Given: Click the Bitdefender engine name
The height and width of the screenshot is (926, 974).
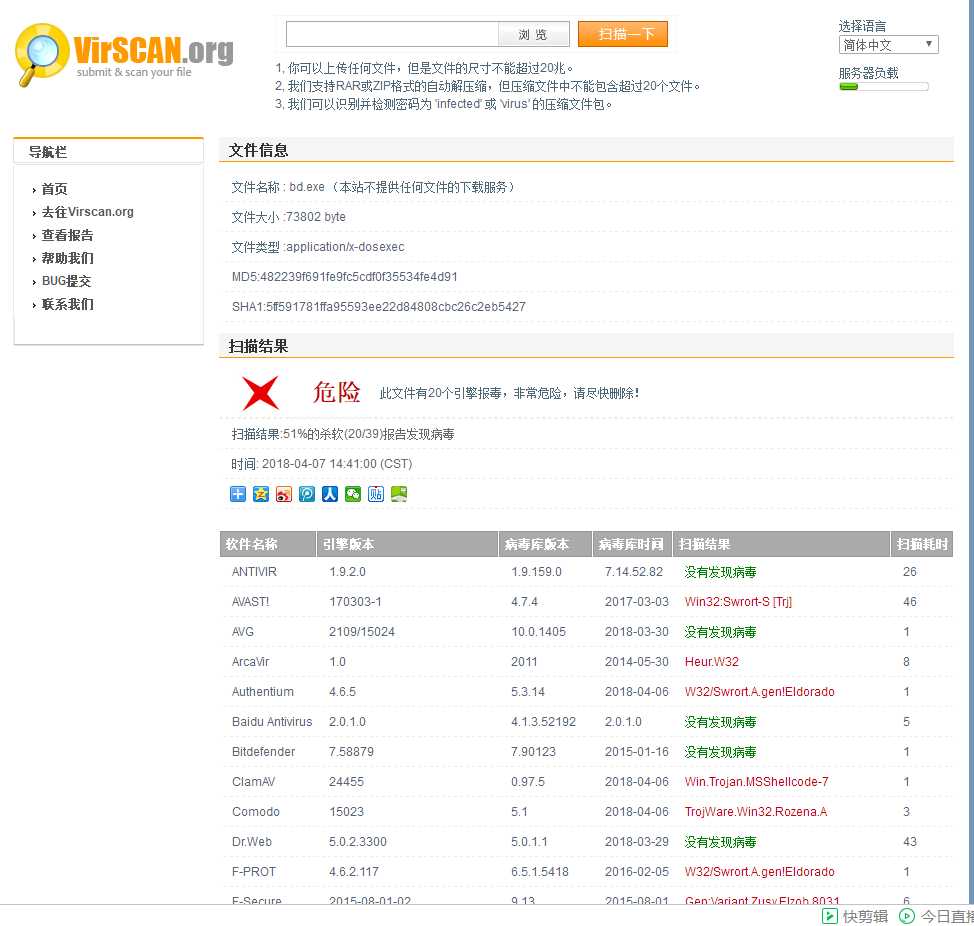Looking at the screenshot, I should coord(263,751).
